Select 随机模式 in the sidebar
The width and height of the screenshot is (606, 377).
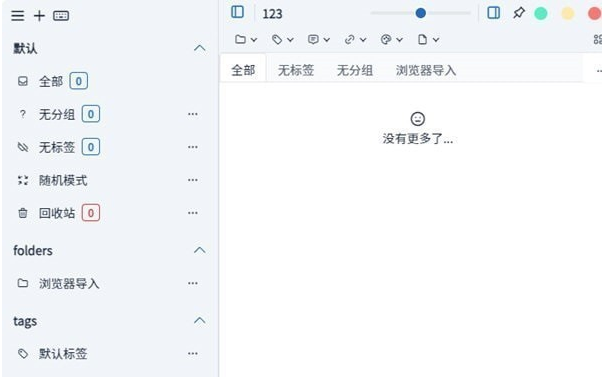pos(63,180)
